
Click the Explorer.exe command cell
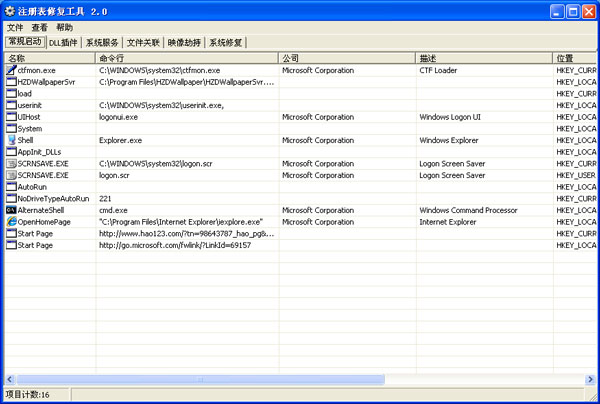point(121,140)
